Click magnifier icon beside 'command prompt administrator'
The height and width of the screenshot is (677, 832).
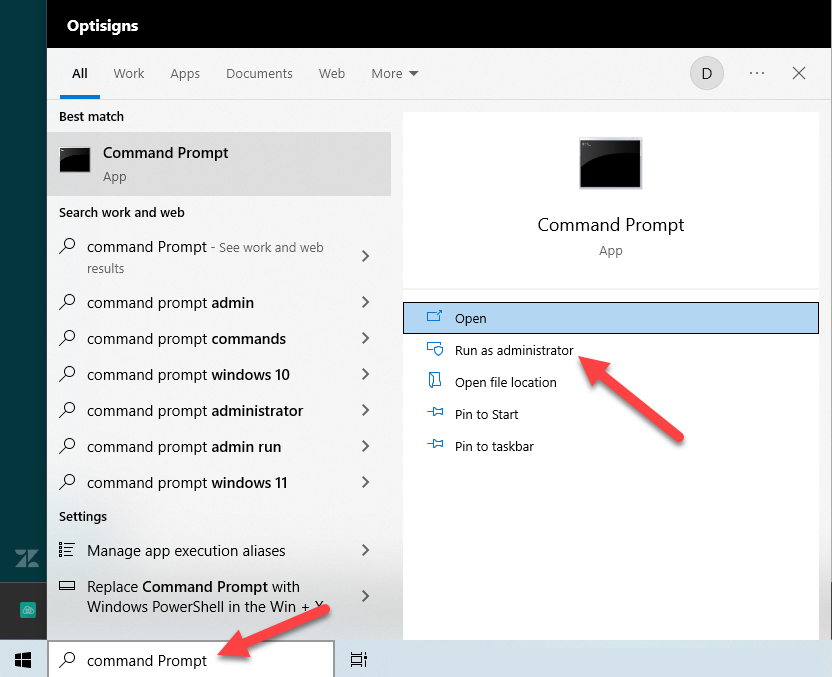point(67,410)
